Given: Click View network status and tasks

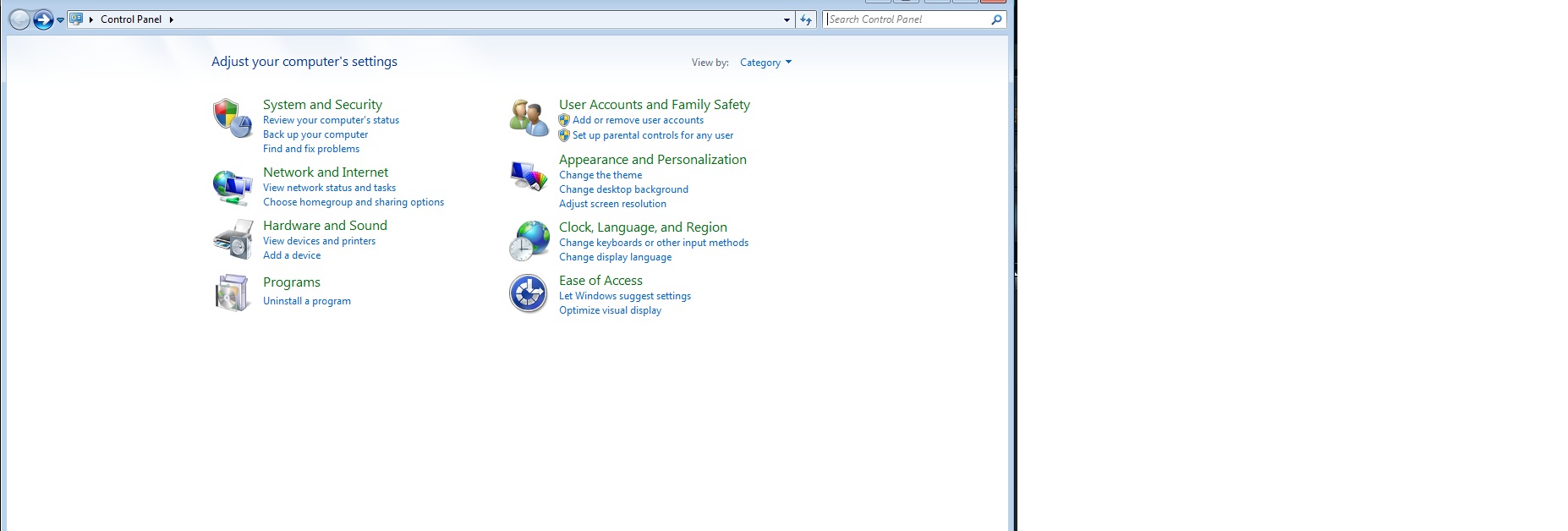Looking at the screenshot, I should (x=329, y=188).
